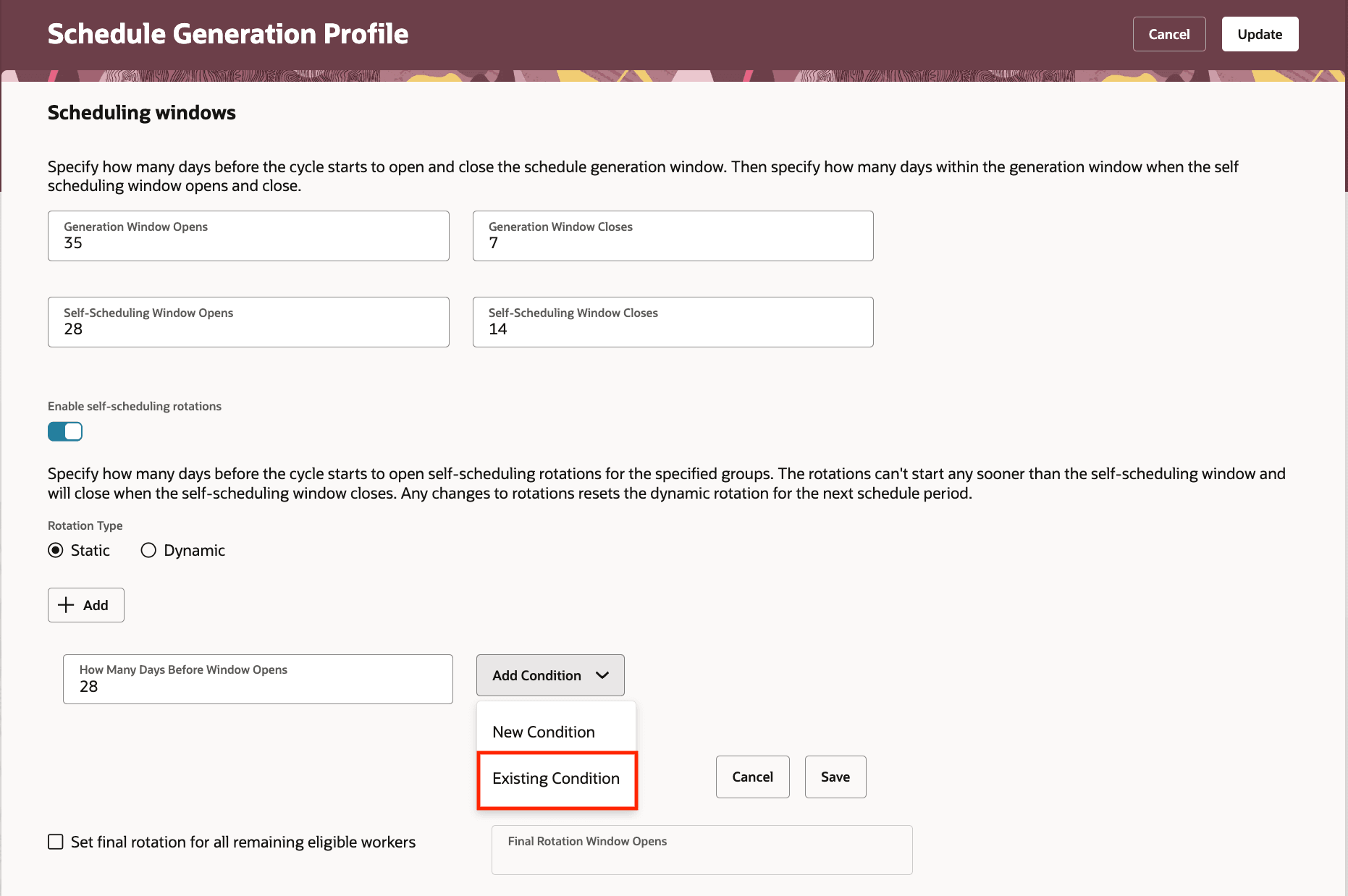Choose New Condition from the menu

(x=543, y=732)
